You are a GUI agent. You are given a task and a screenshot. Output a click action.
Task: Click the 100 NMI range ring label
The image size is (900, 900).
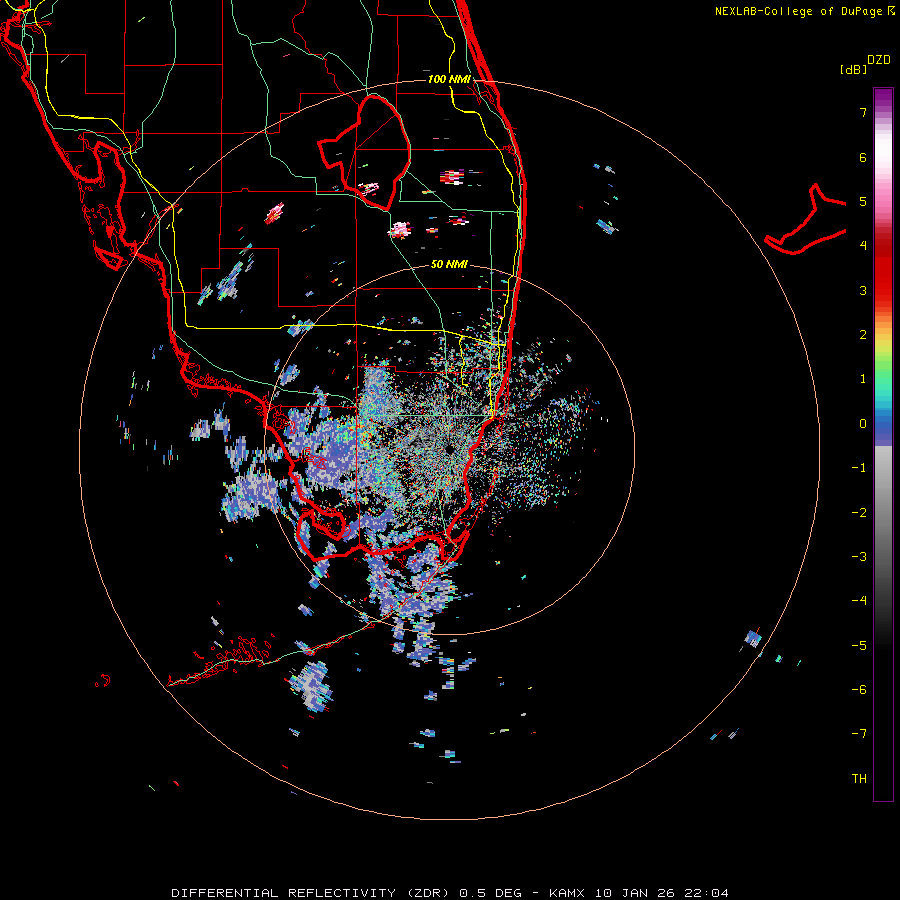coord(449,79)
